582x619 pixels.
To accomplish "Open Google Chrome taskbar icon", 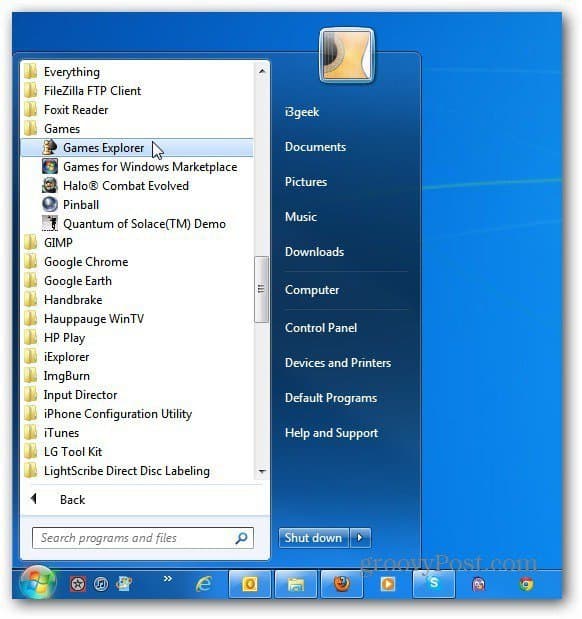I will (x=526, y=584).
